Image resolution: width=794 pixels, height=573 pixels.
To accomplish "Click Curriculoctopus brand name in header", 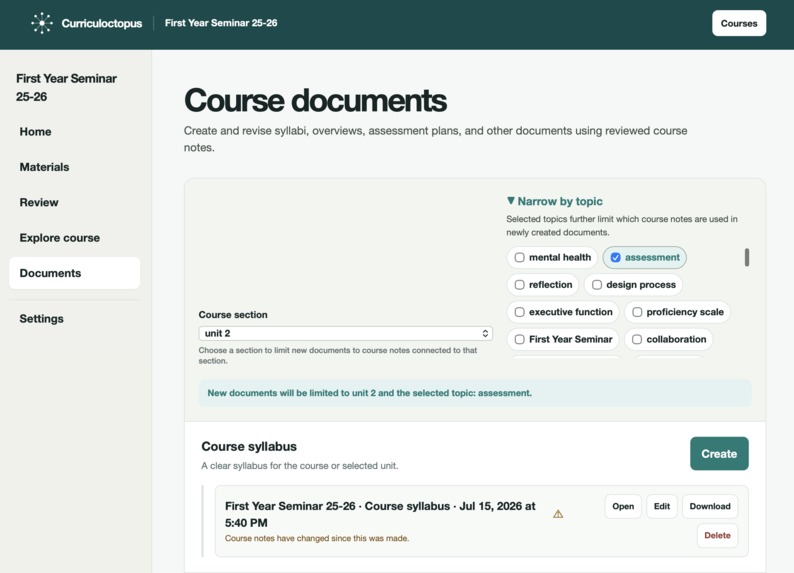I will (102, 23).
